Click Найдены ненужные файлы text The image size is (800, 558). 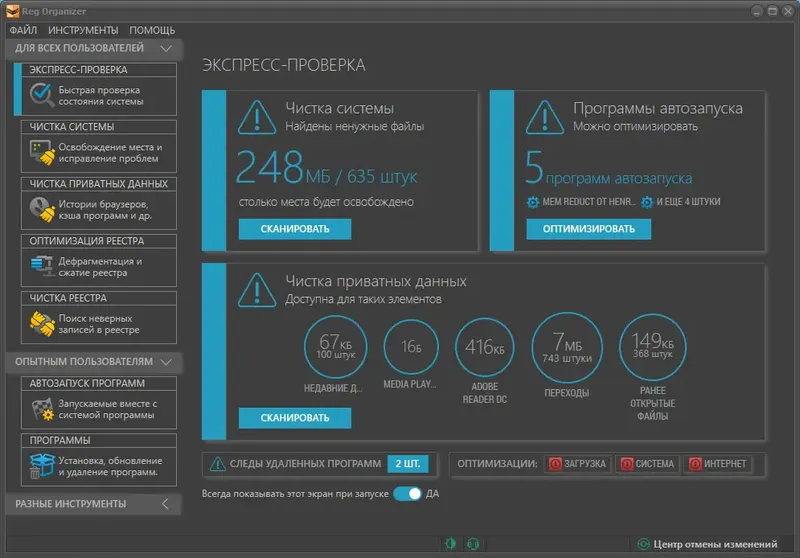tap(355, 126)
